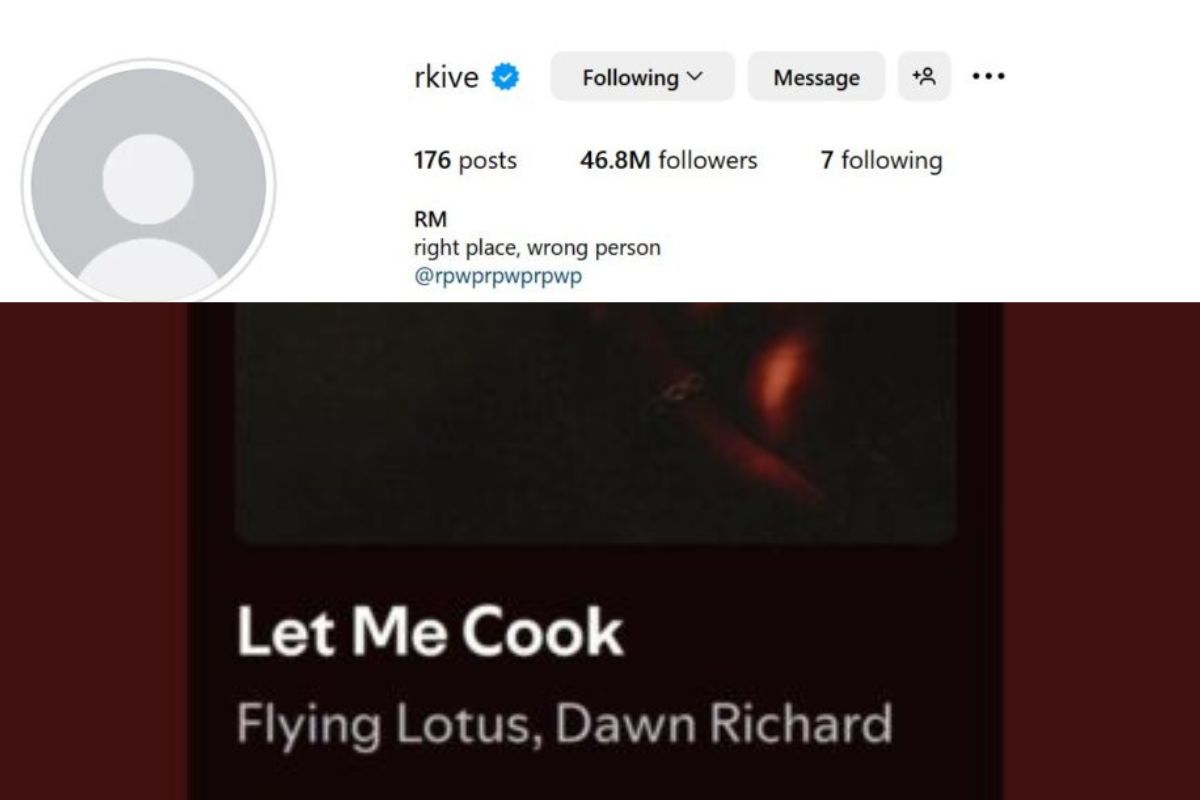The height and width of the screenshot is (800, 1200).
Task: Open the 46.8M followers list
Action: 668,160
